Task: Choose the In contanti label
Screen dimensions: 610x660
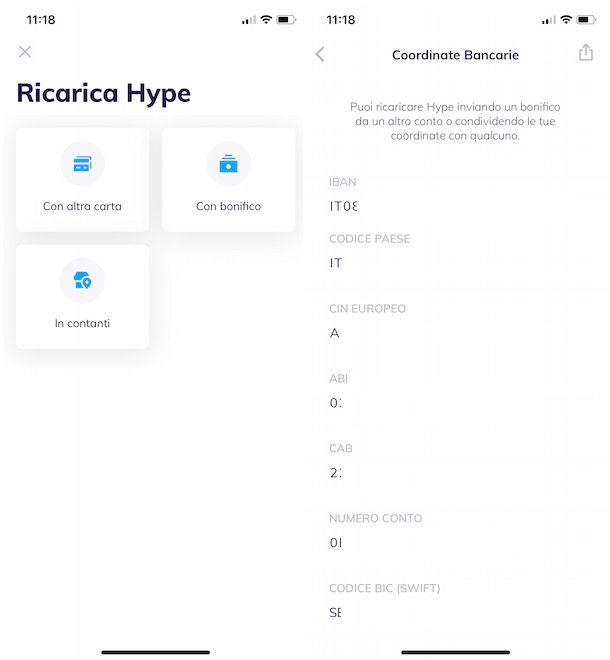Action: (x=82, y=324)
